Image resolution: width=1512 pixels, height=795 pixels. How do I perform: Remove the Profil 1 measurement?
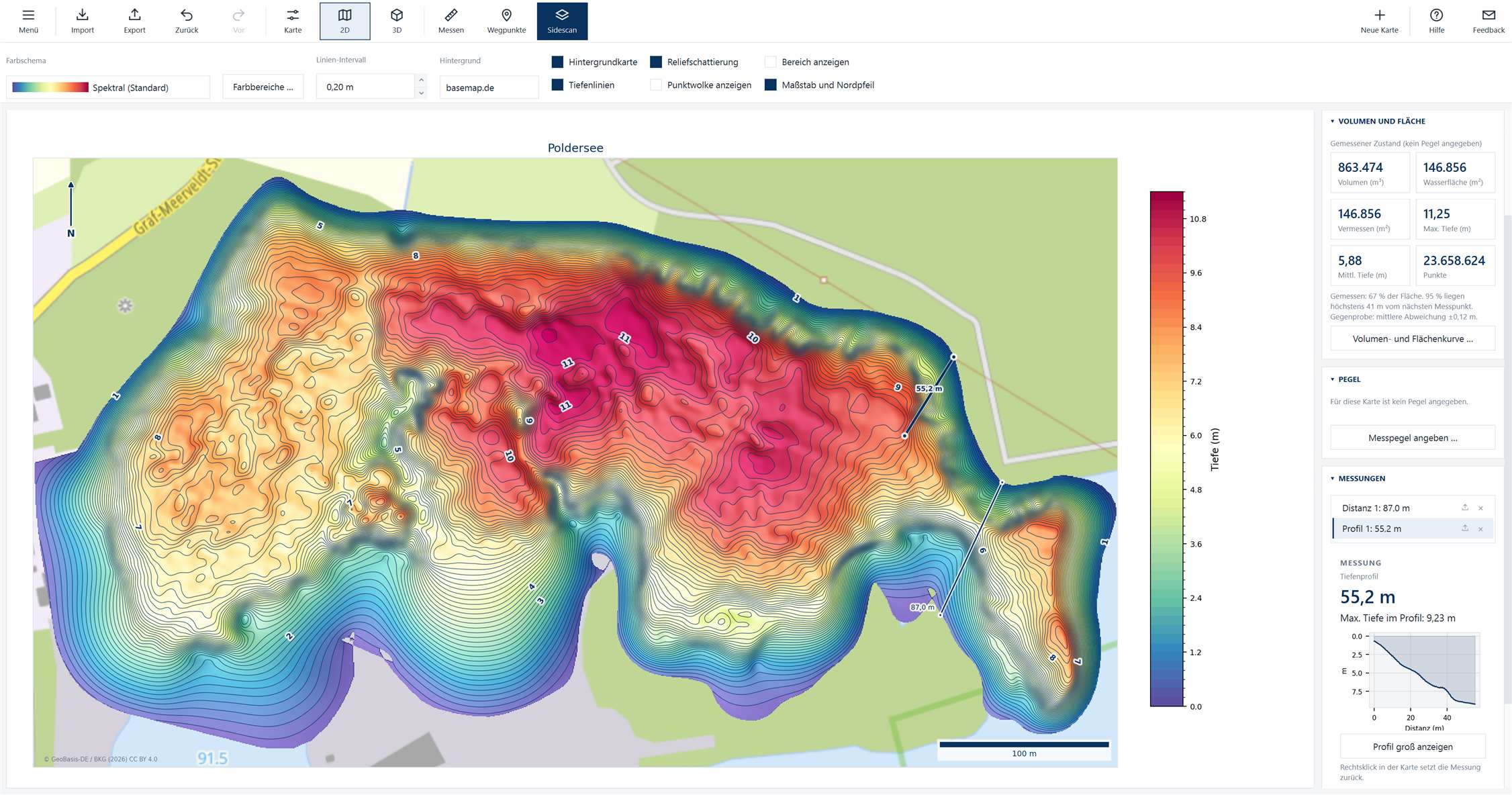coord(1480,529)
